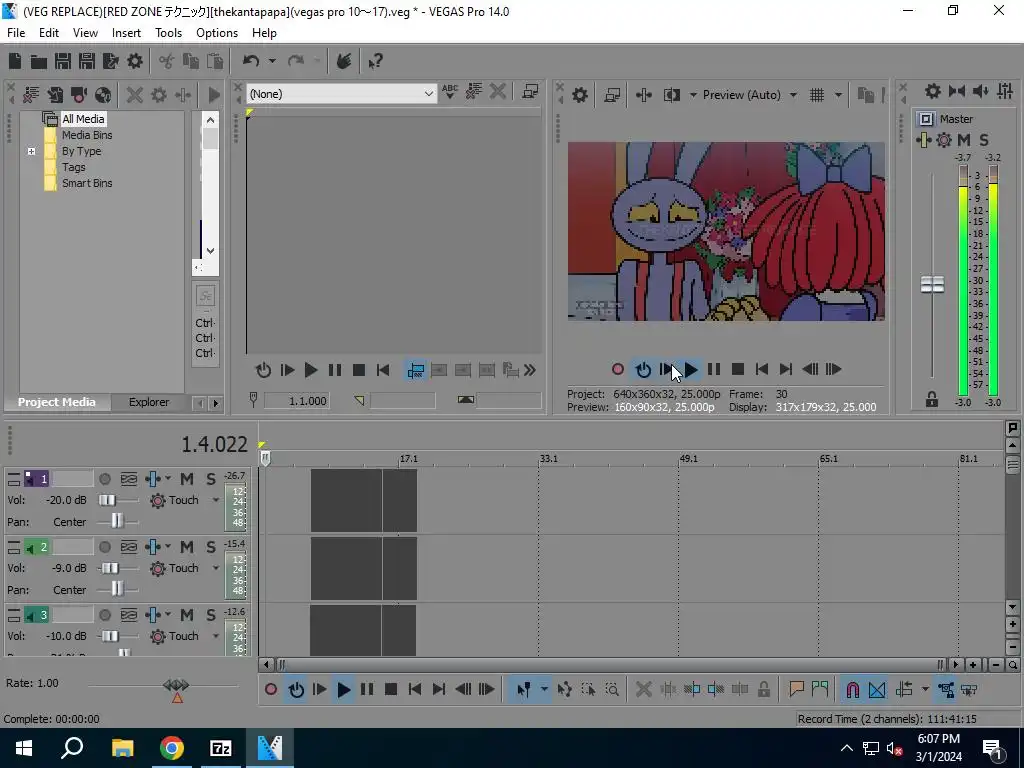1024x768 pixels.
Task: Toggle loop playback in the preview window
Action: [x=643, y=370]
